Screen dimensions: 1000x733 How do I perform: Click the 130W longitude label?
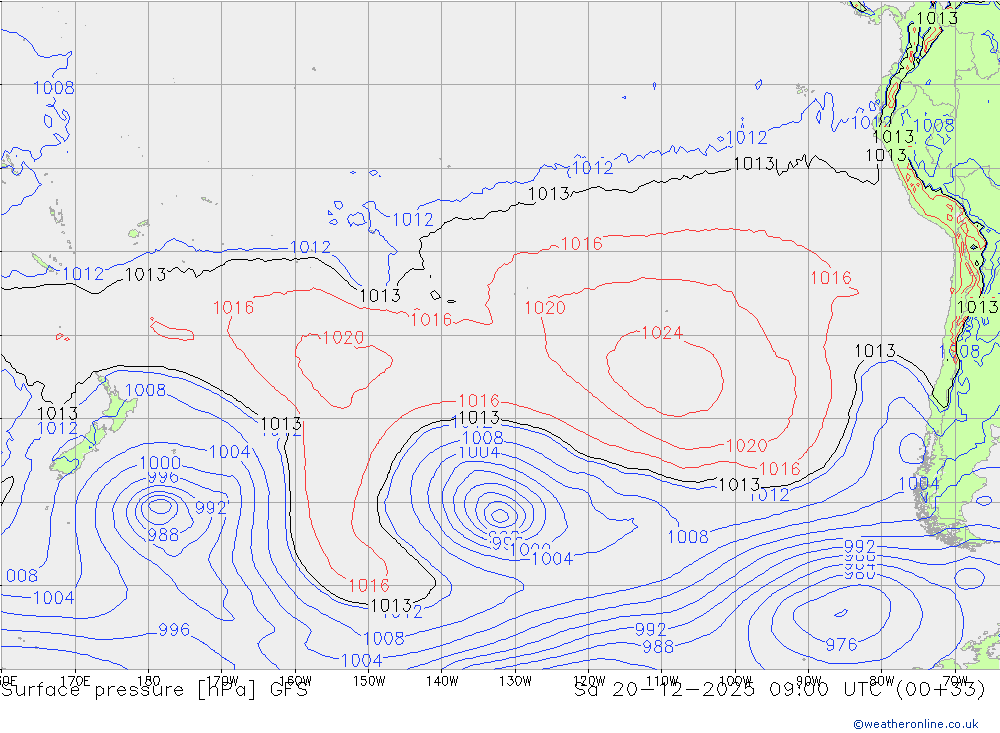click(x=515, y=681)
